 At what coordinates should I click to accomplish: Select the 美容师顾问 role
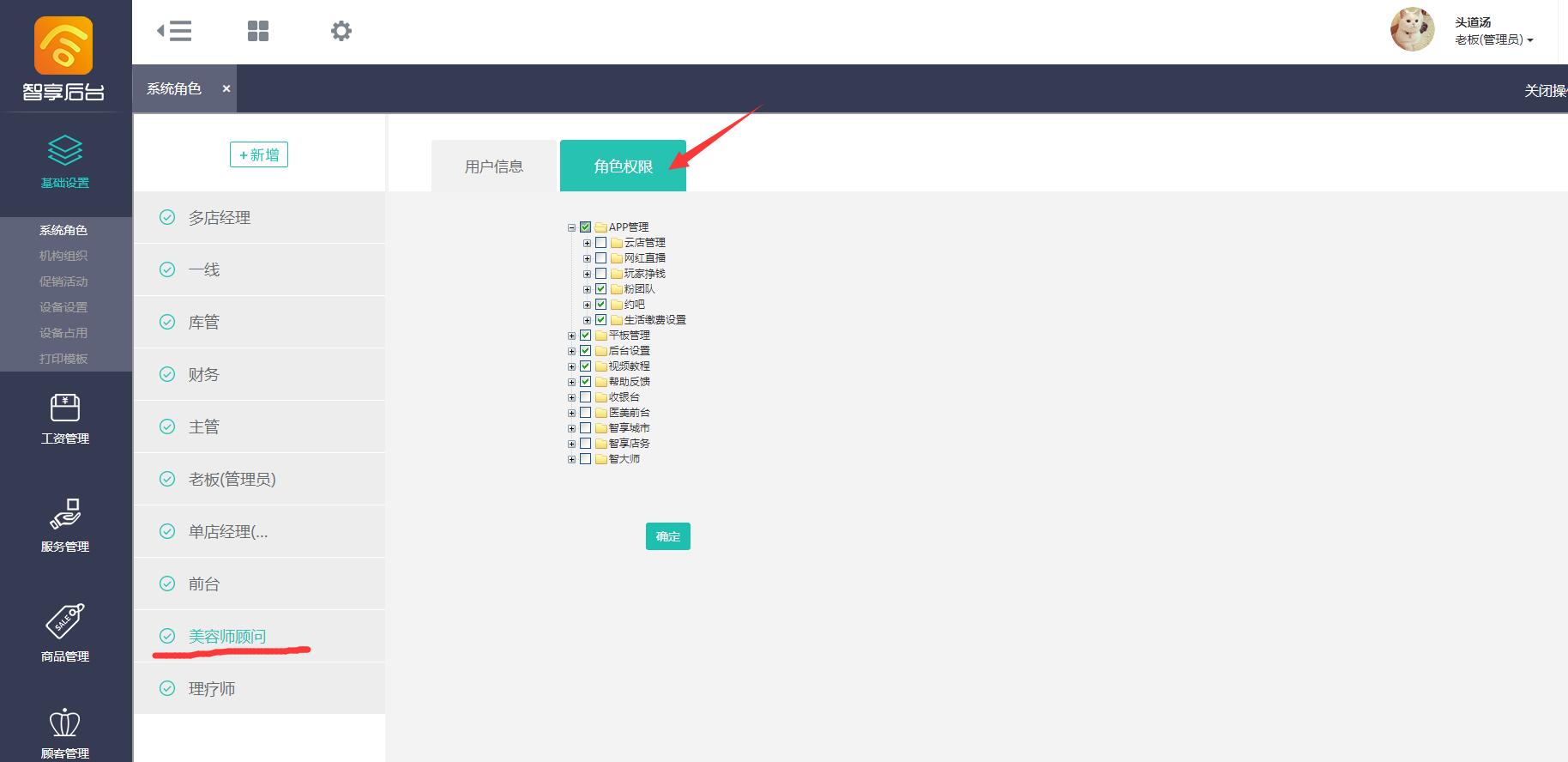(x=259, y=636)
